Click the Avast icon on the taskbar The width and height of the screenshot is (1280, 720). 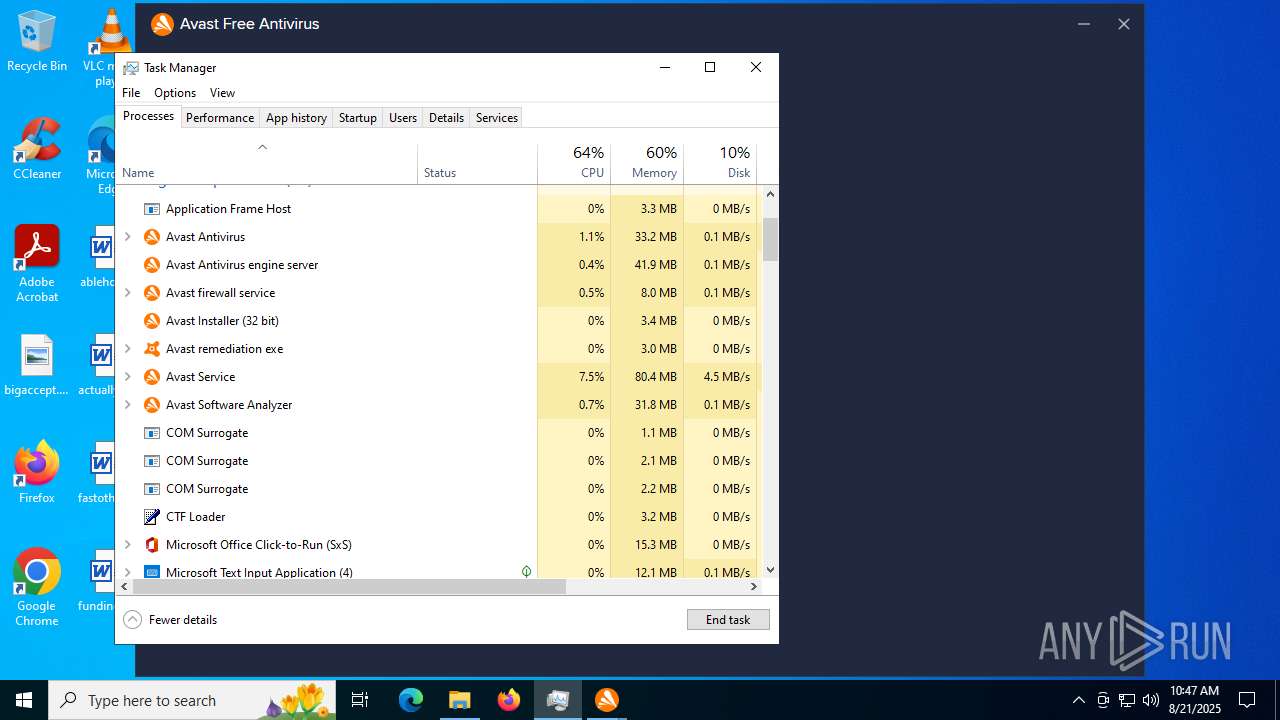607,700
